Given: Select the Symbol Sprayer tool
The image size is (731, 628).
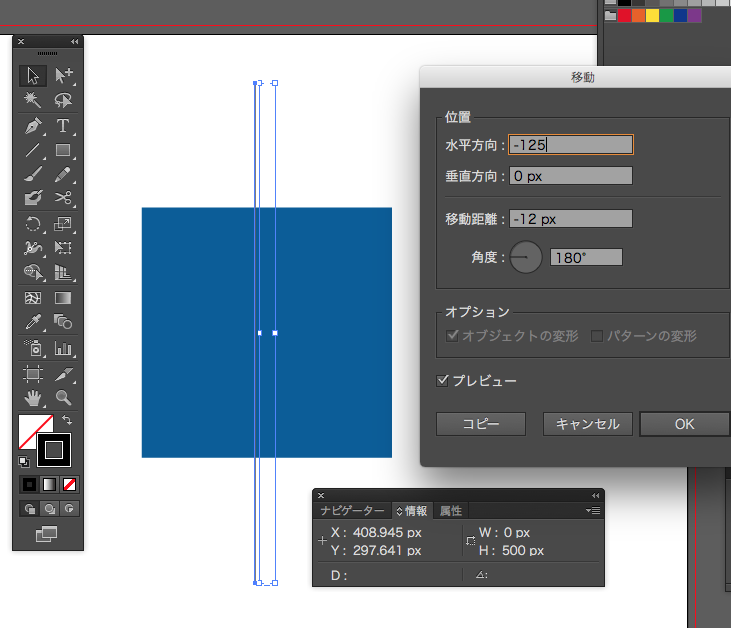Looking at the screenshot, I should tap(33, 348).
